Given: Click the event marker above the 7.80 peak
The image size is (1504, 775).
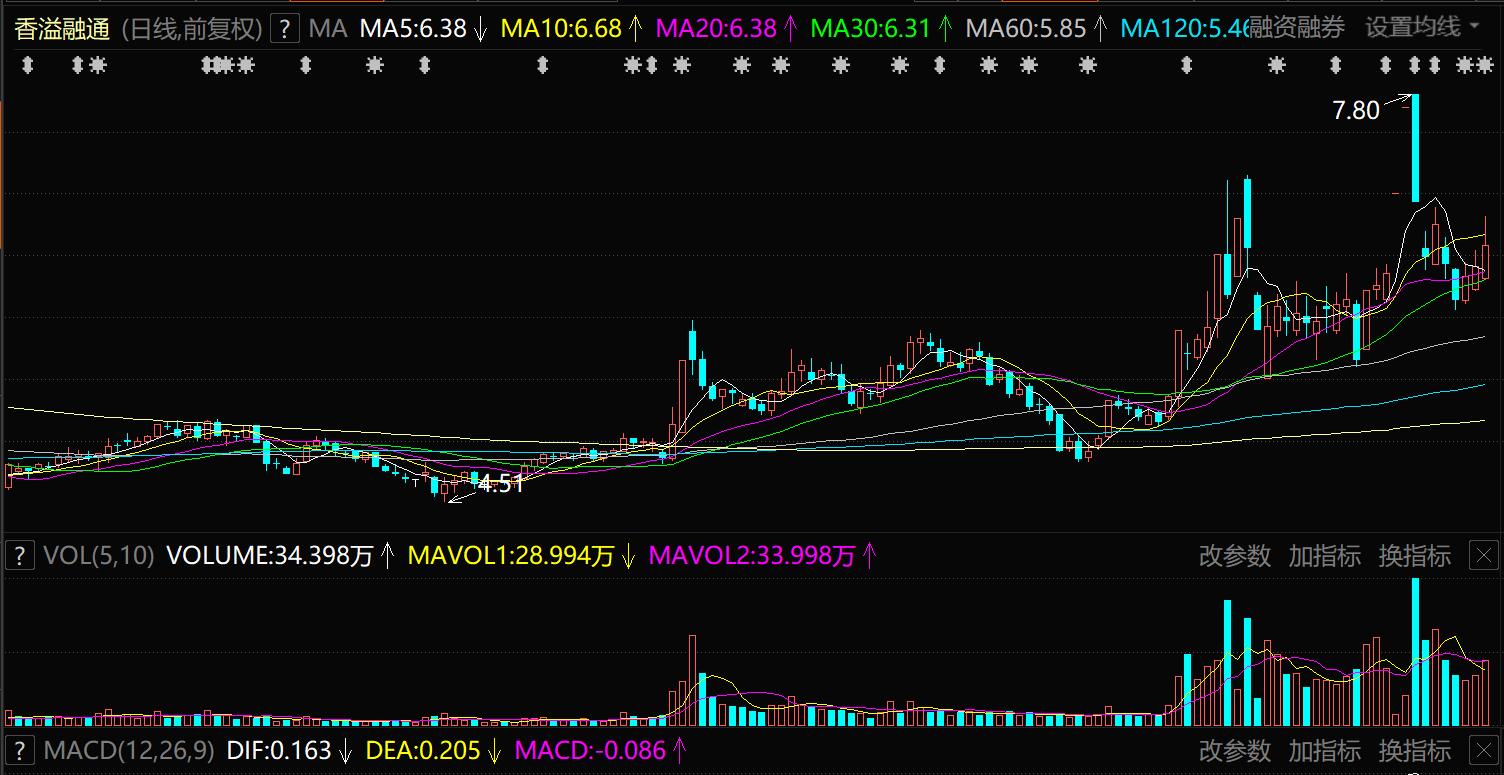Looking at the screenshot, I should (x=1414, y=66).
